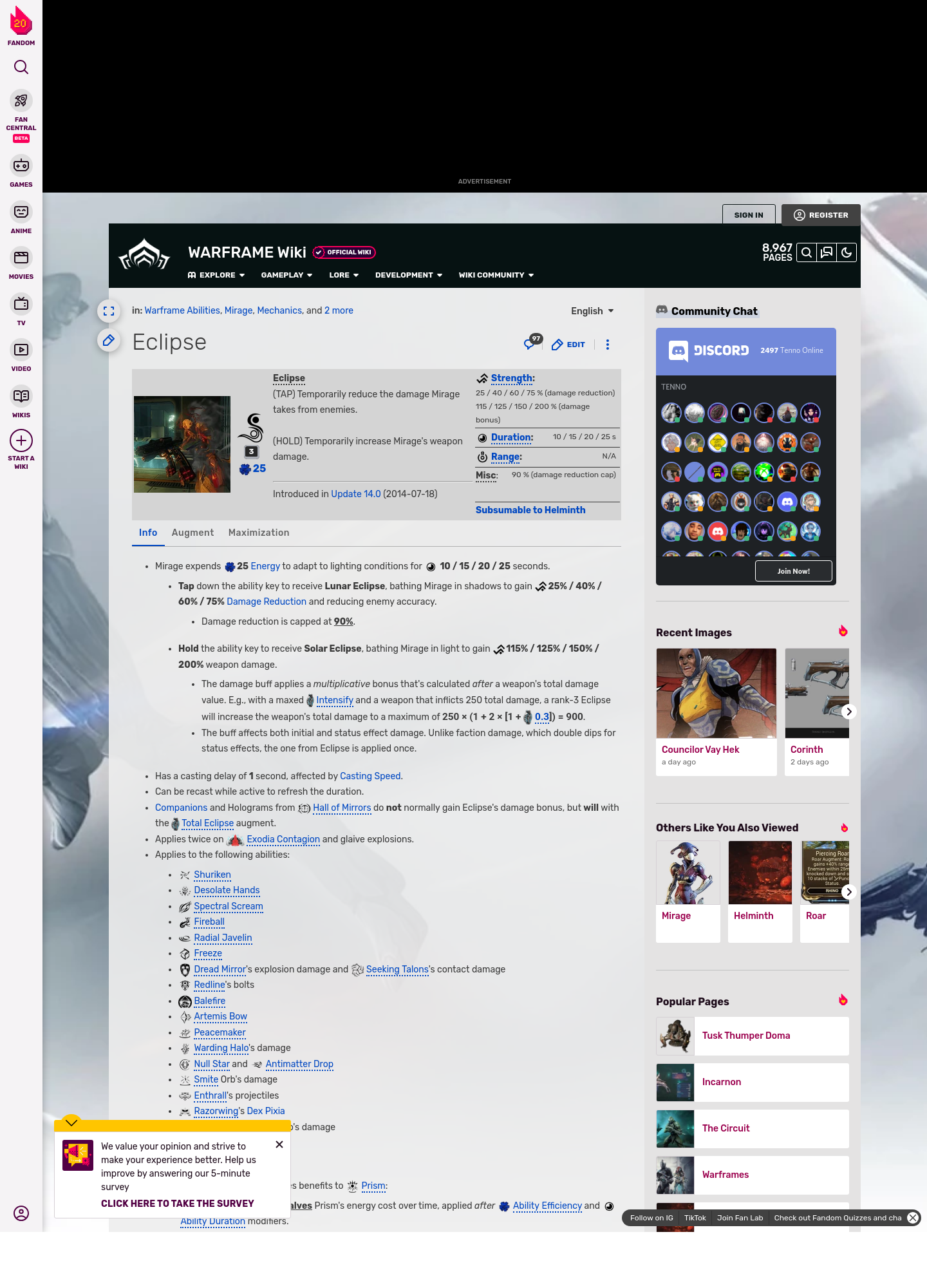Click Discord Join Now button
This screenshot has height=1288, width=927.
794,571
